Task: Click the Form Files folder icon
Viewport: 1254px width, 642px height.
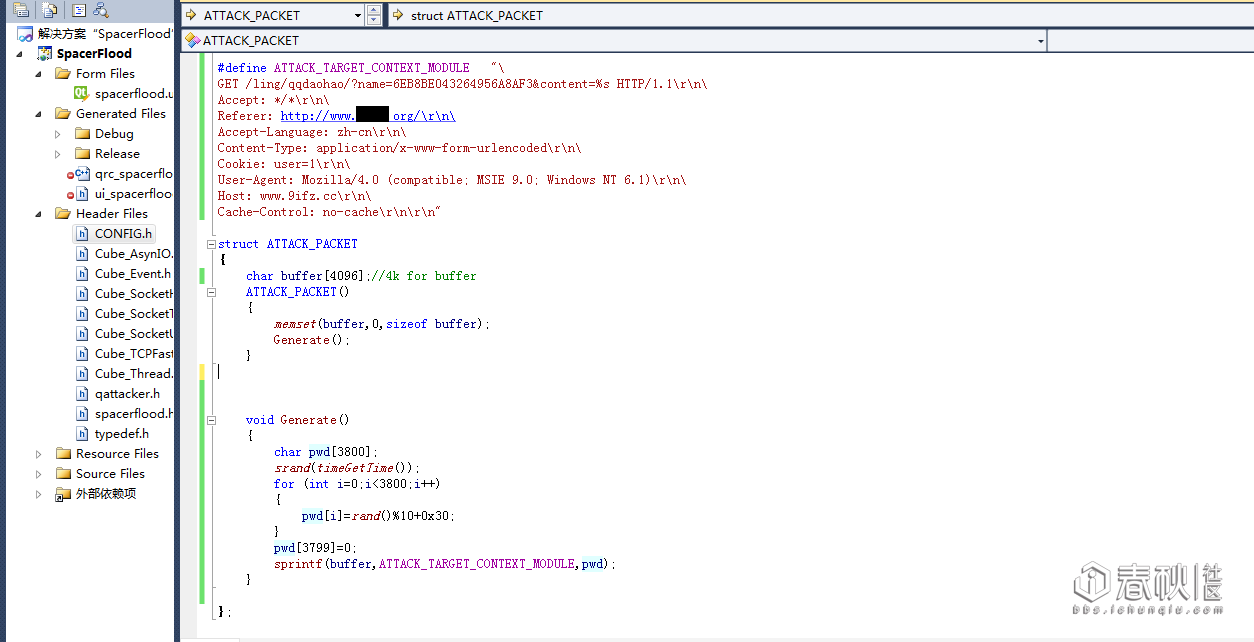Action: 63,73
